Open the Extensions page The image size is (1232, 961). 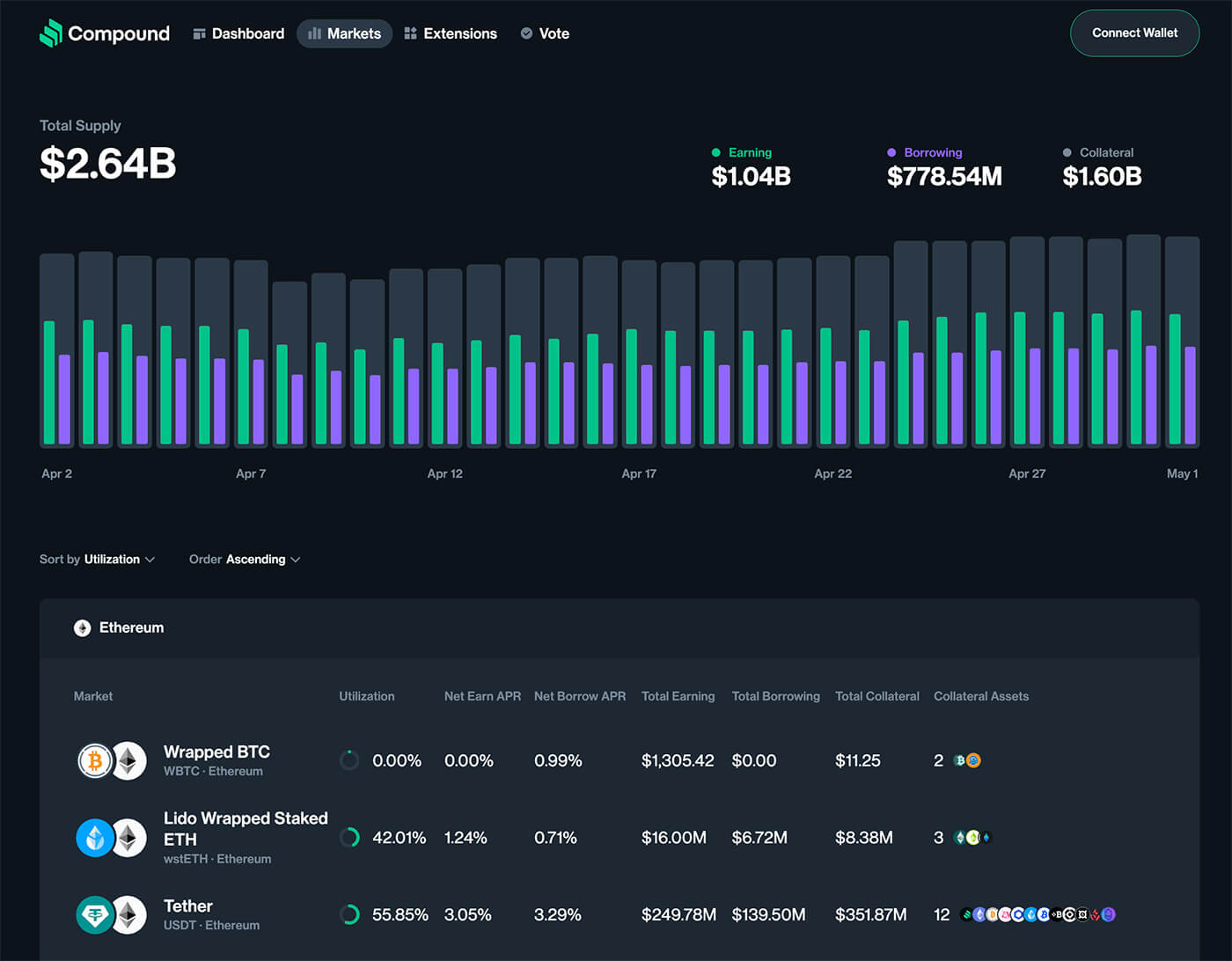450,33
